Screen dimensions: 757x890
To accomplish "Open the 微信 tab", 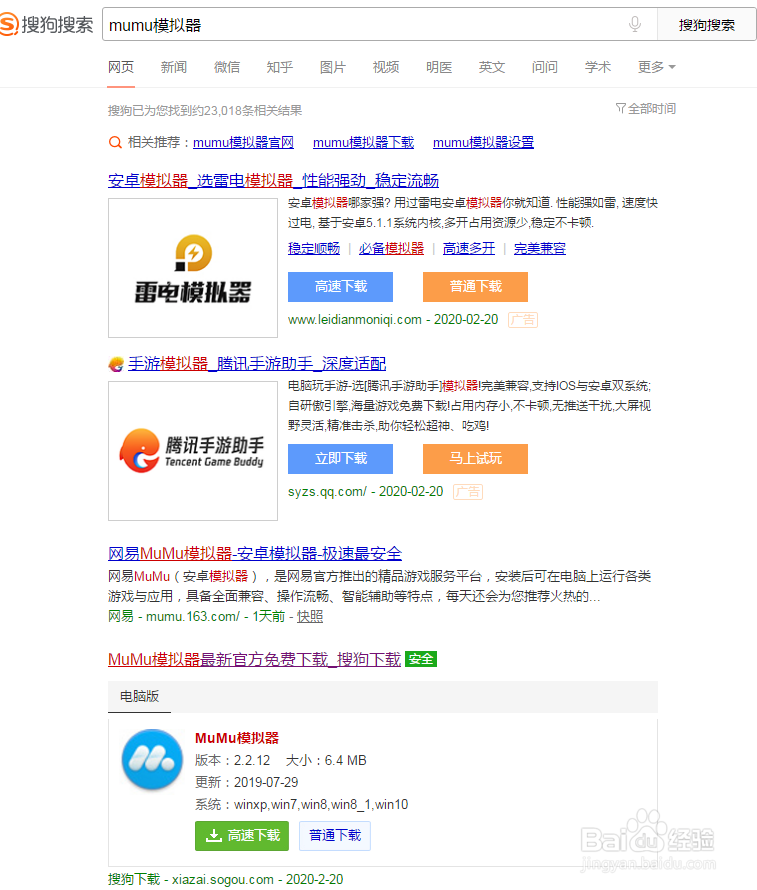I will click(x=227, y=68).
